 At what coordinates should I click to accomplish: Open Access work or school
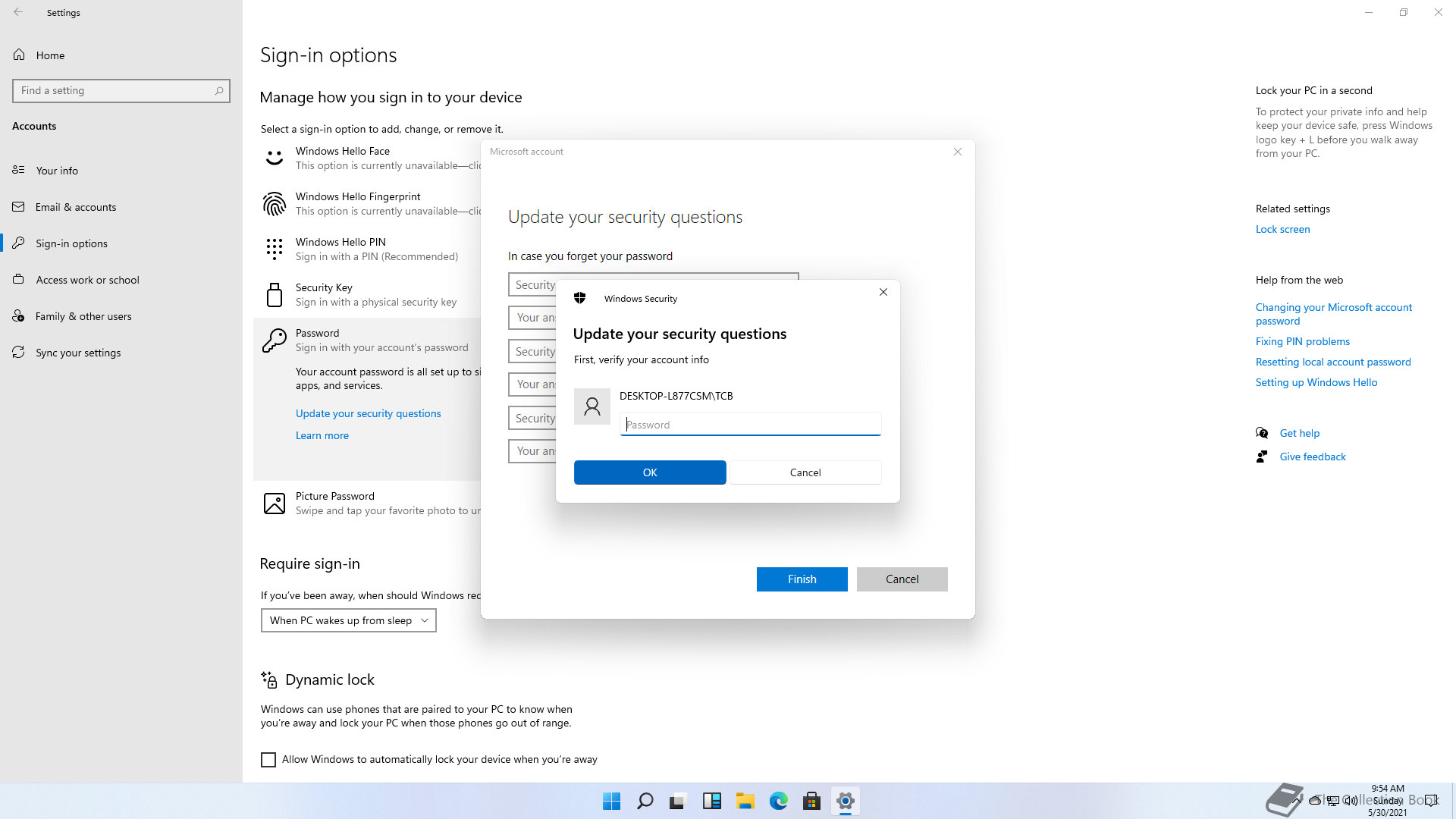[121, 280]
